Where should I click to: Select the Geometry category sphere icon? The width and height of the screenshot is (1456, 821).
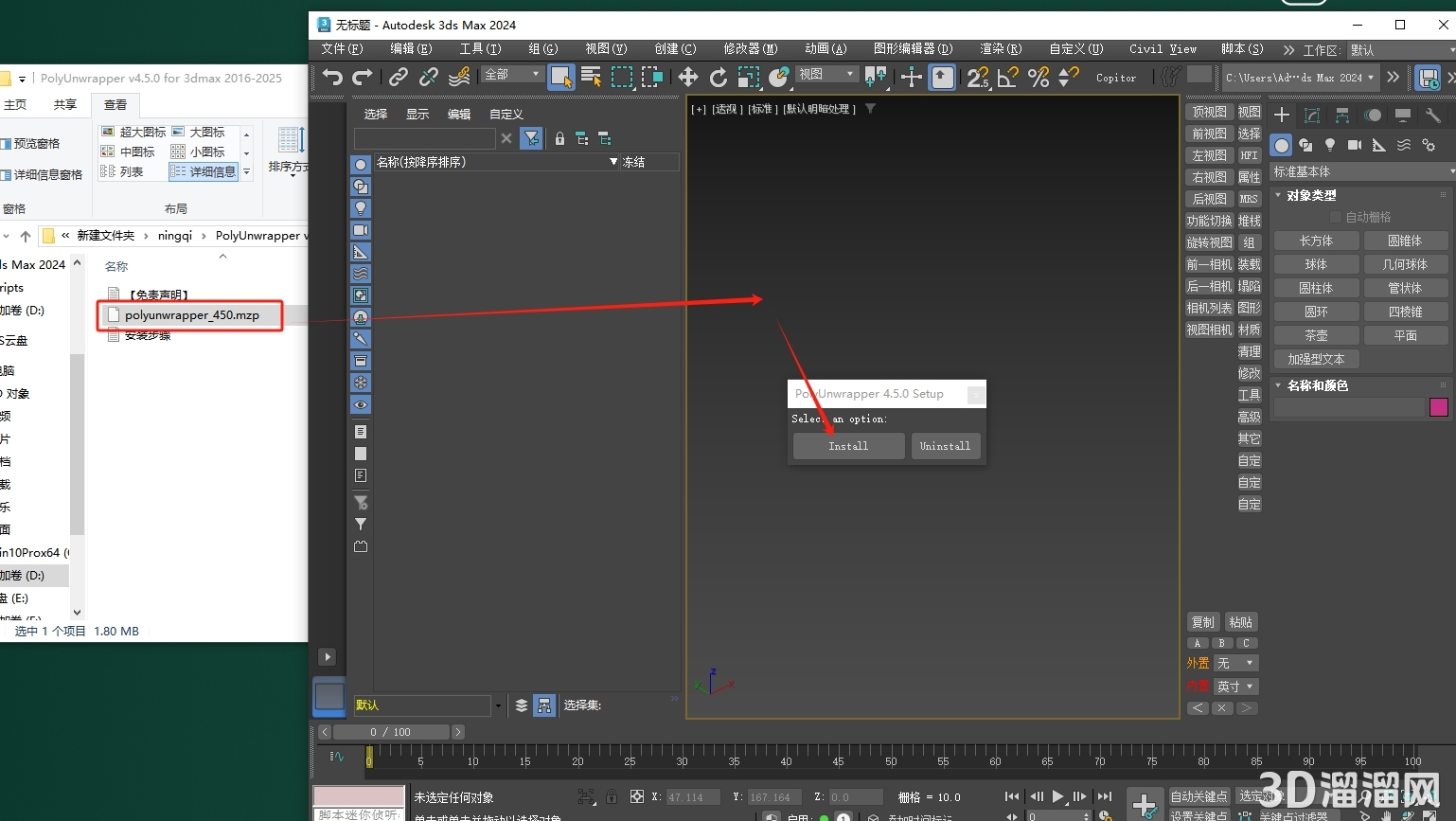(x=1281, y=145)
